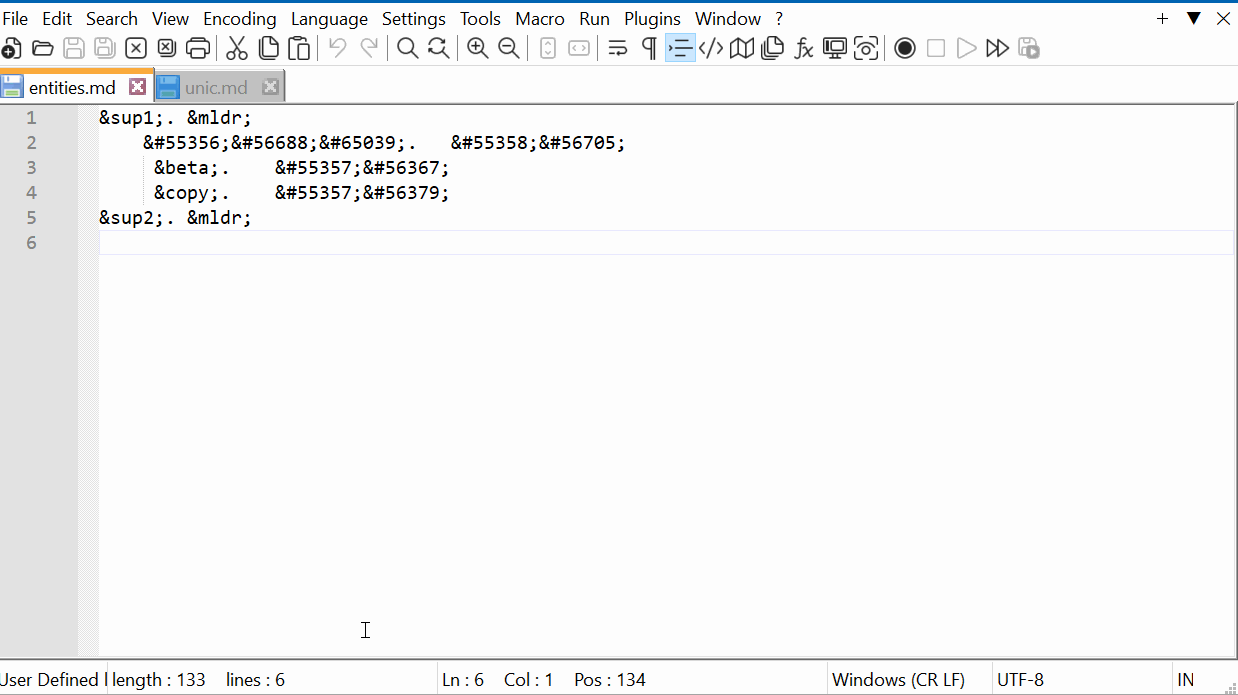Open the Tools menu
The width and height of the screenshot is (1238, 695).
[x=481, y=19]
